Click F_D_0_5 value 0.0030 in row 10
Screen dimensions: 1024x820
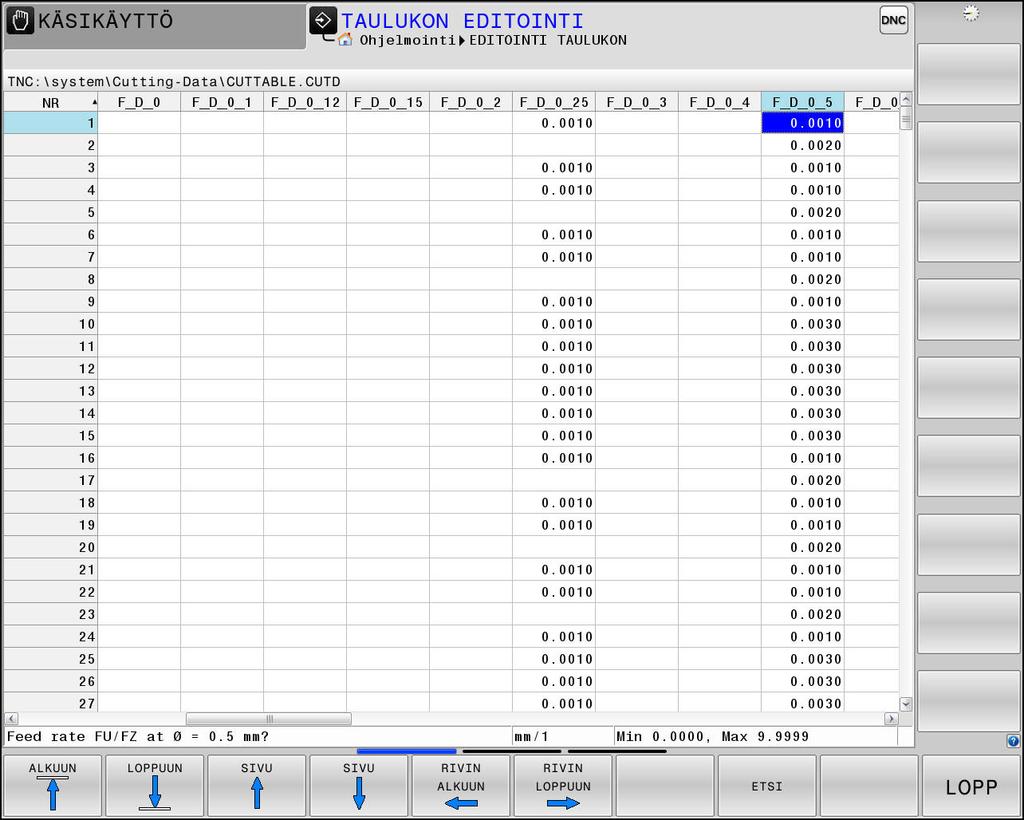click(x=803, y=324)
